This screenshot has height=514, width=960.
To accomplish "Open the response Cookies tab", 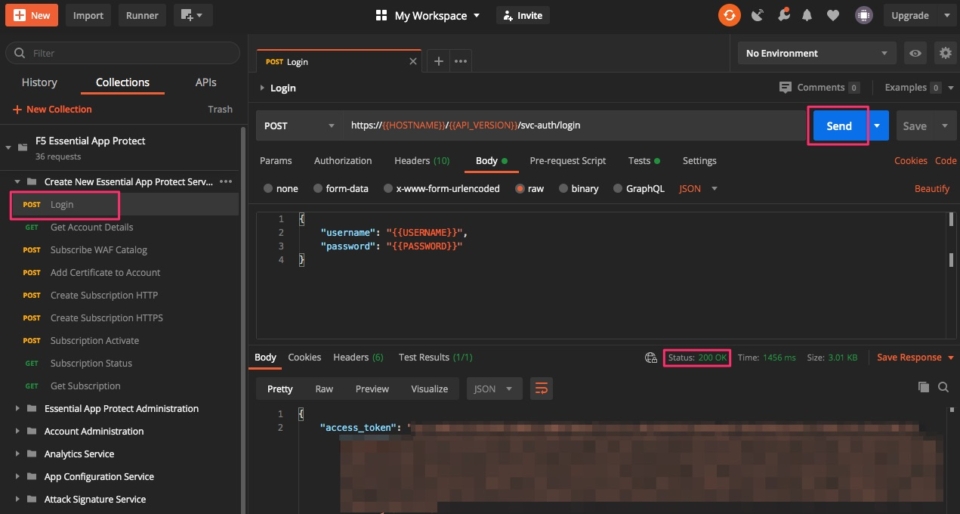I will click(x=304, y=357).
